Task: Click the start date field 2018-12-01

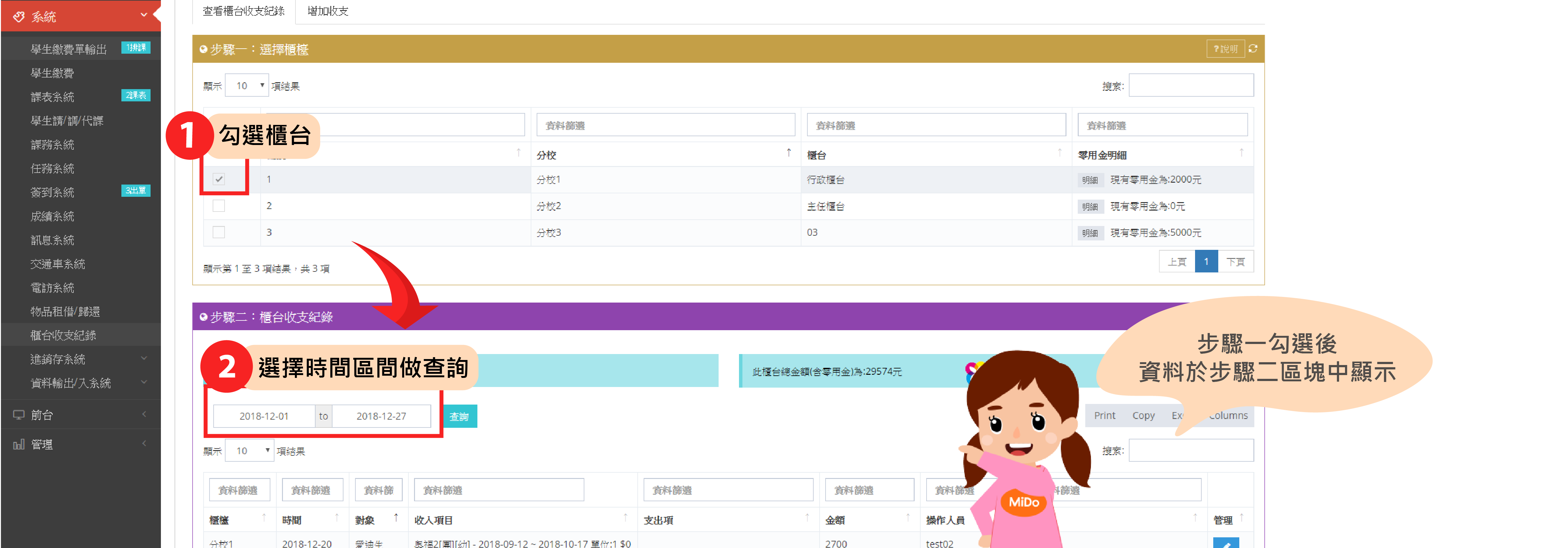Action: (x=263, y=416)
